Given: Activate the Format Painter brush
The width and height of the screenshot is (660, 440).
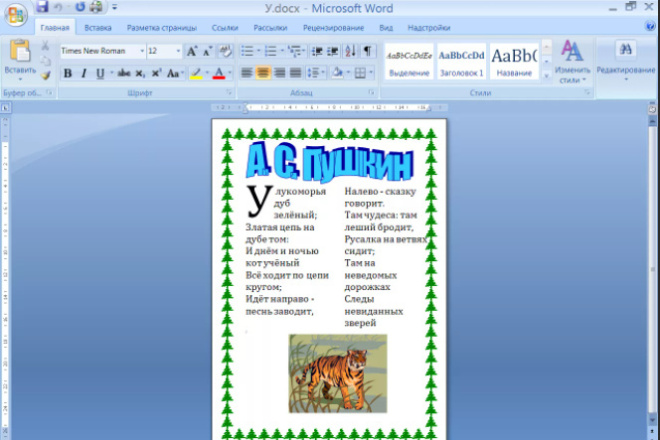Looking at the screenshot, I should click(45, 75).
